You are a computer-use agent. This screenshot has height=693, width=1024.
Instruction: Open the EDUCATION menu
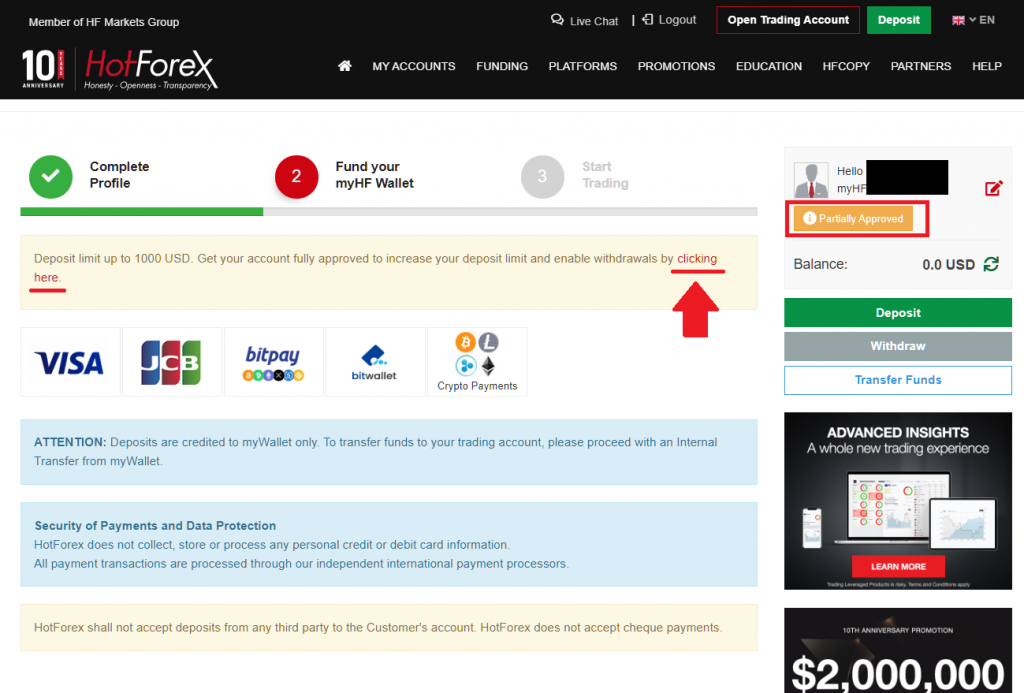(769, 66)
